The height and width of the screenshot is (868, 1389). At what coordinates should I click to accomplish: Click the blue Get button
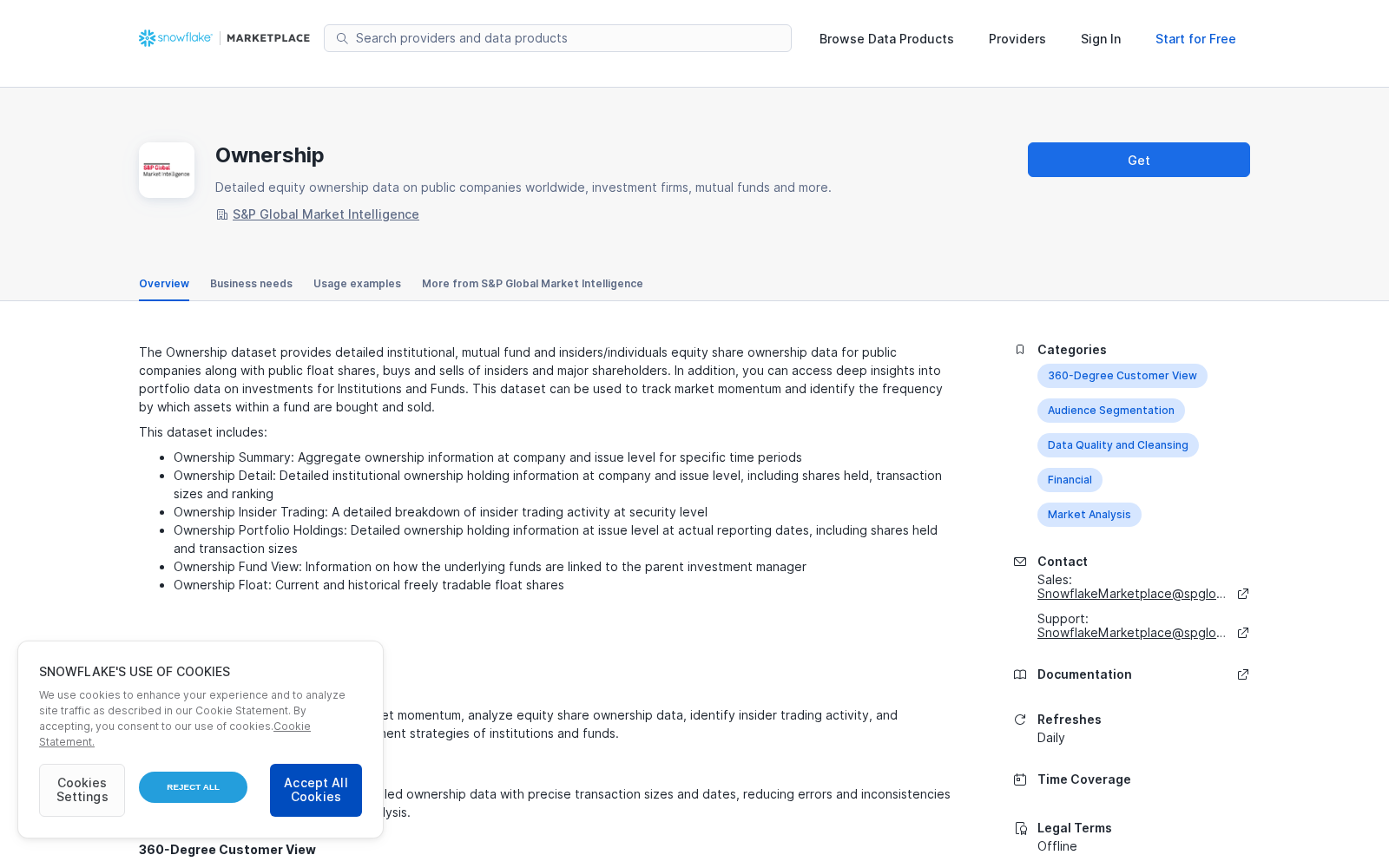(1139, 160)
